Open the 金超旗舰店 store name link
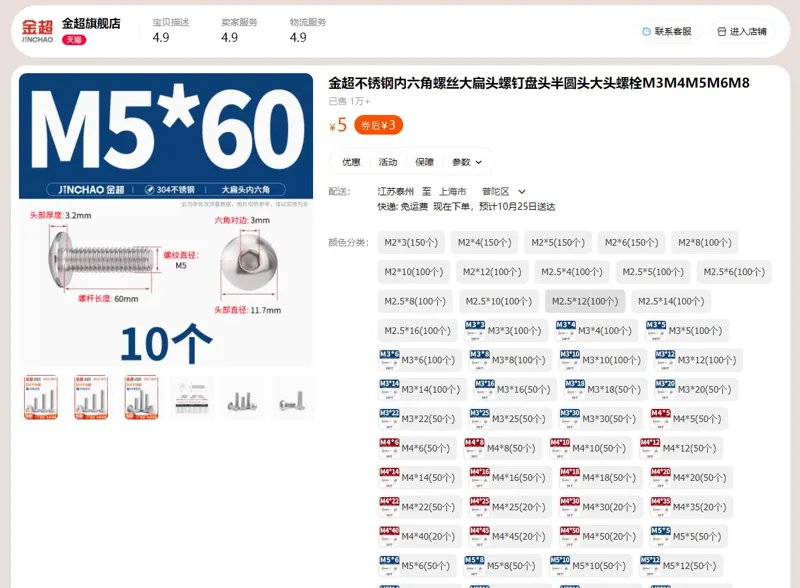 click(x=91, y=23)
